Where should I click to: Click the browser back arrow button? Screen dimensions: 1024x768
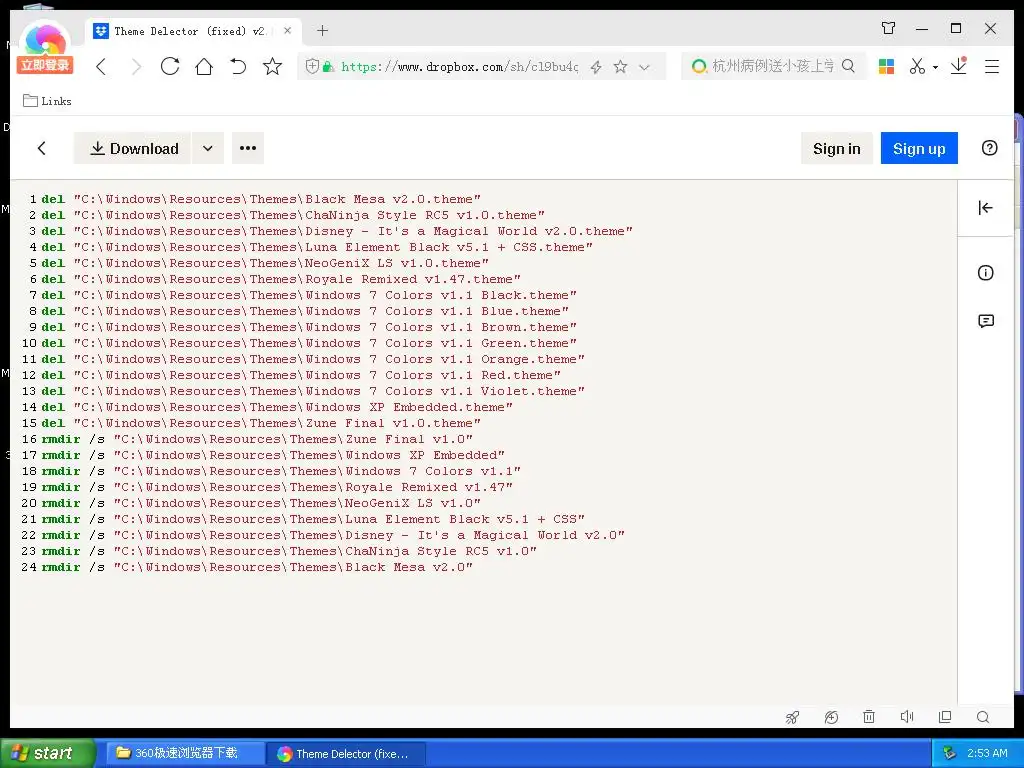[101, 66]
